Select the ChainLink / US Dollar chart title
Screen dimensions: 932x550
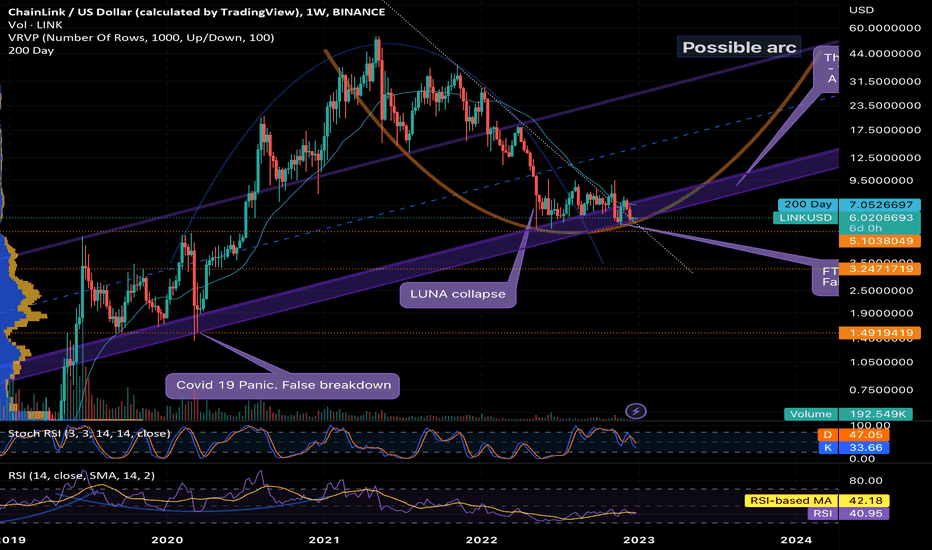196,12
